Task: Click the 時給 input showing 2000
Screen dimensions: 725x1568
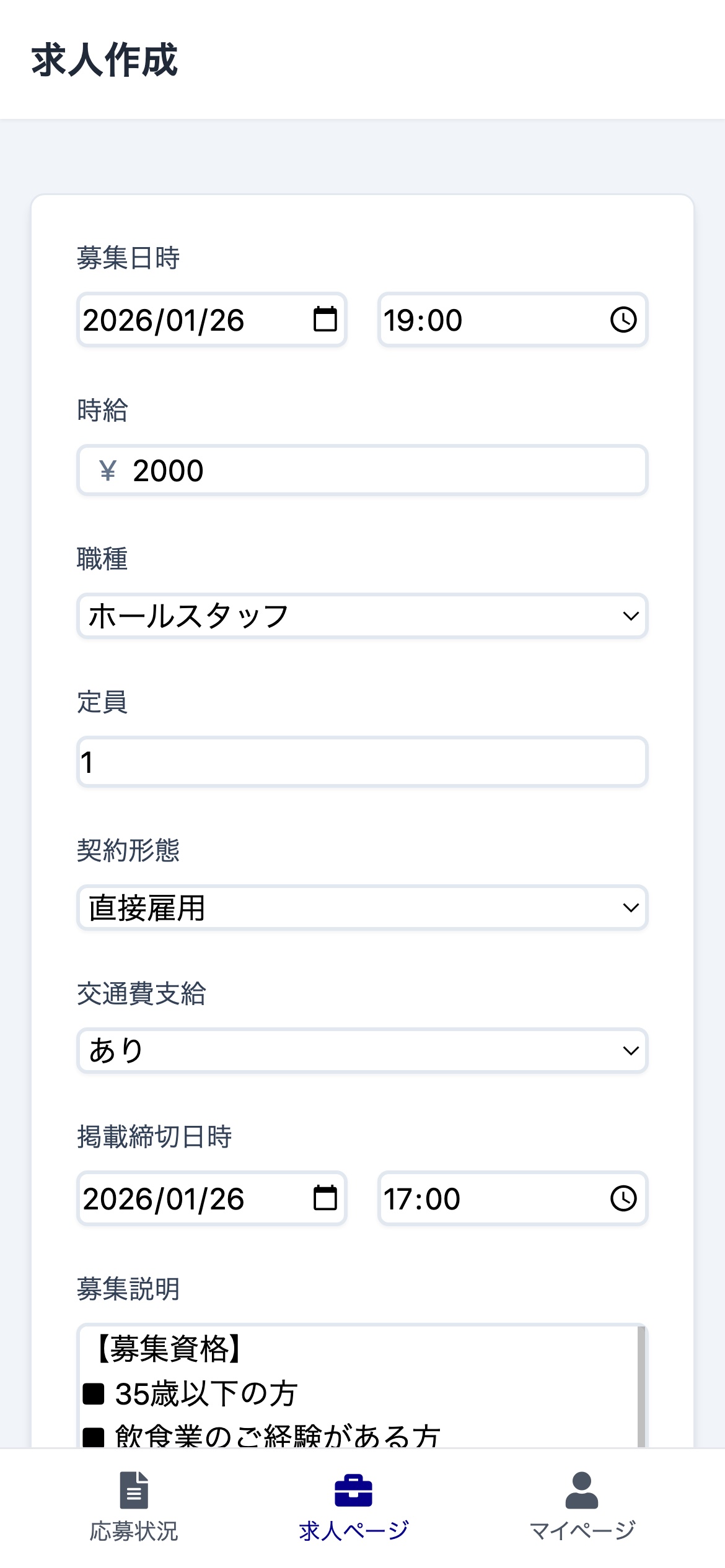Action: point(248,470)
